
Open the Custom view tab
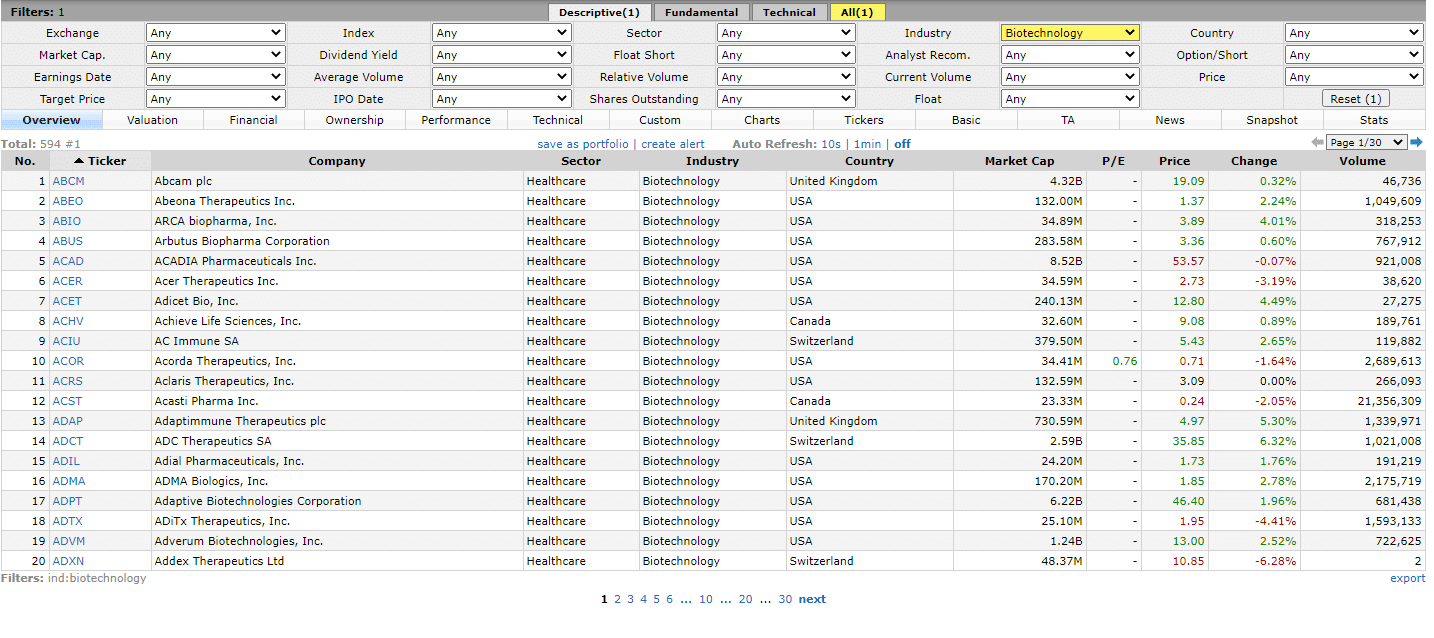660,120
